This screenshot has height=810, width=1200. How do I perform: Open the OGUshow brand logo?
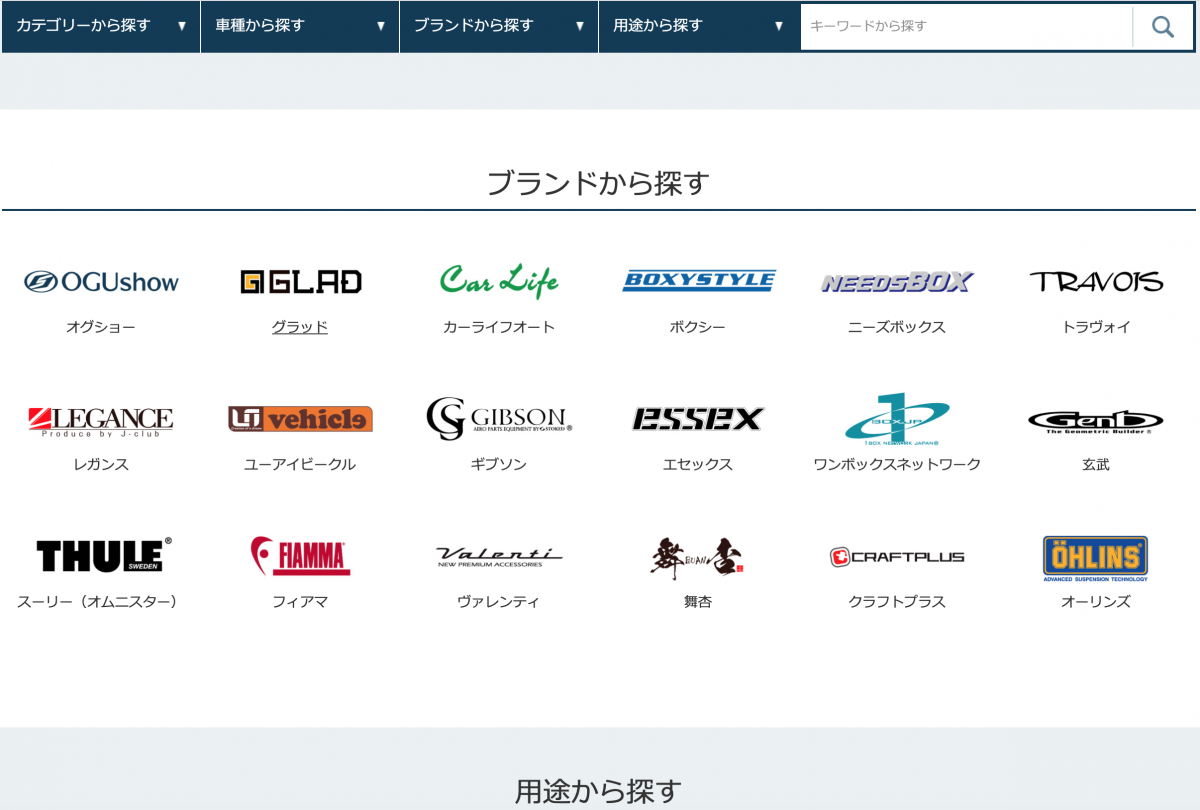(101, 282)
